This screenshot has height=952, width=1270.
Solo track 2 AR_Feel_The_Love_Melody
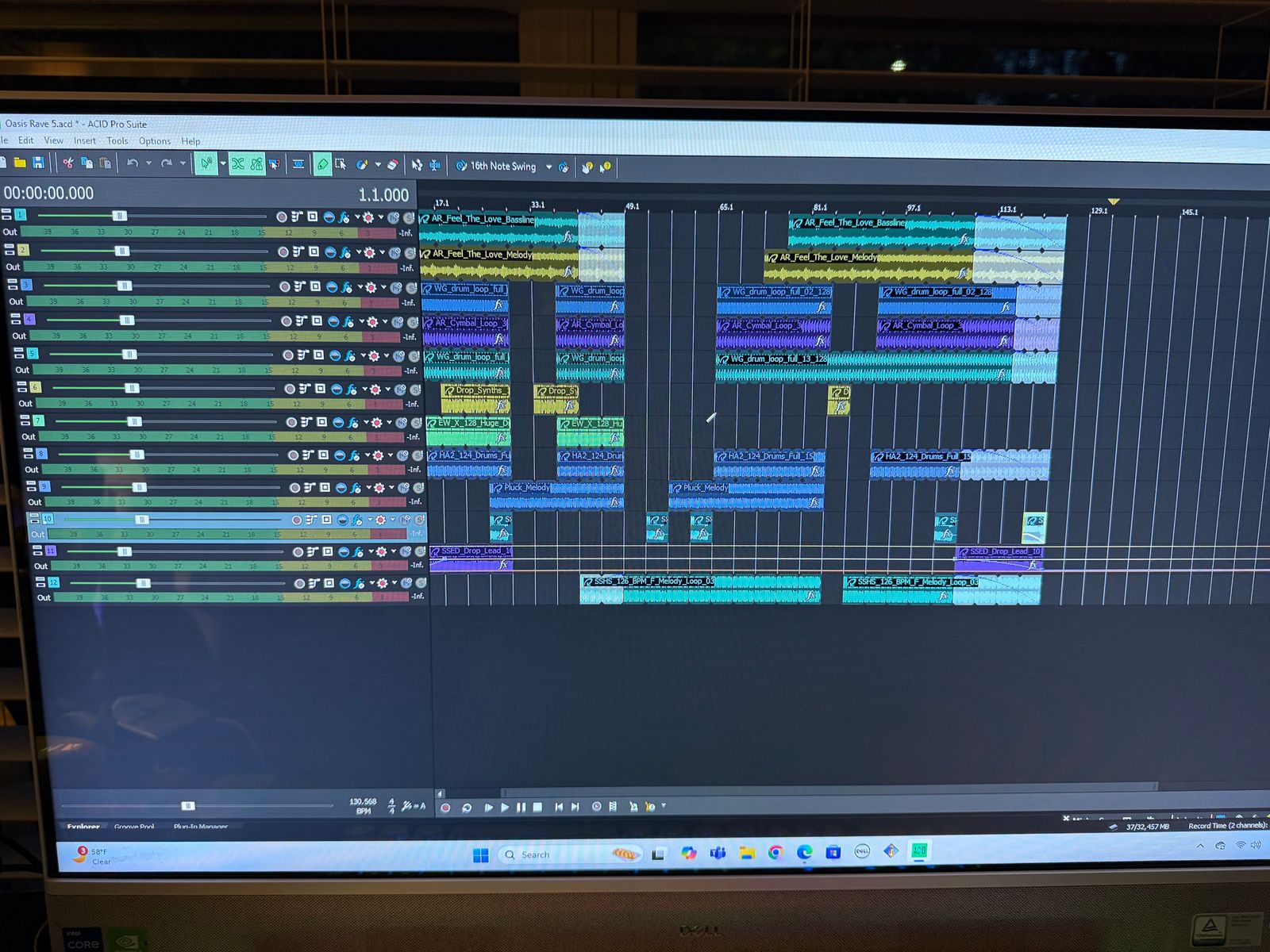410,252
